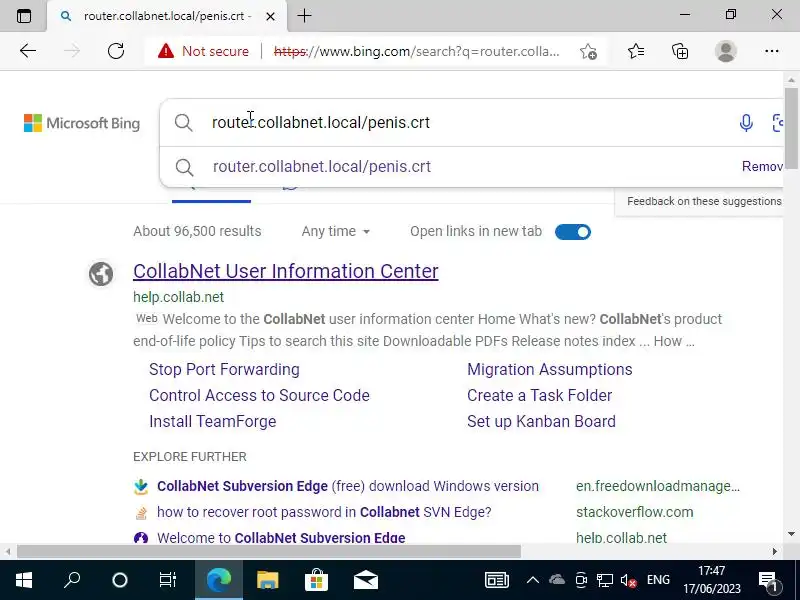Click the vertical scrollbar thumb
Screen dimensions: 800x600
pyautogui.click(x=791, y=128)
